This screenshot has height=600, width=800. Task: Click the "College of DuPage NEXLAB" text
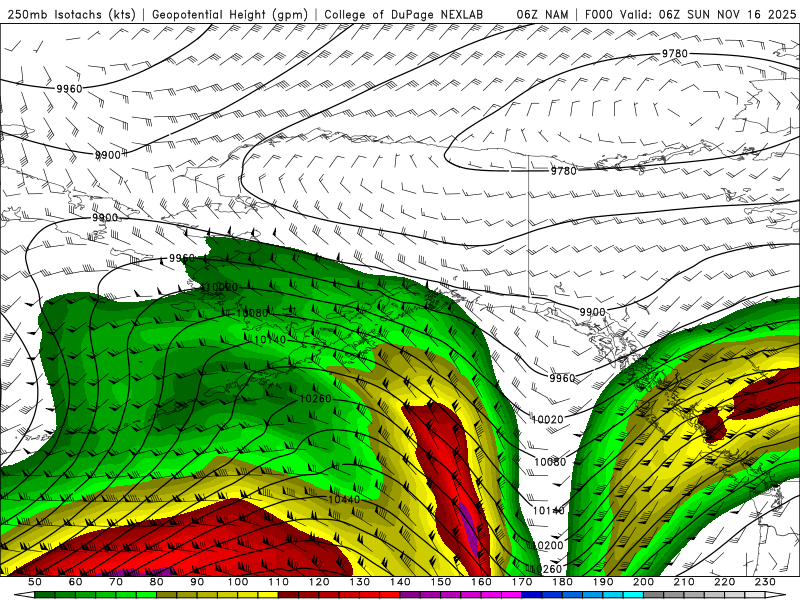pos(404,14)
